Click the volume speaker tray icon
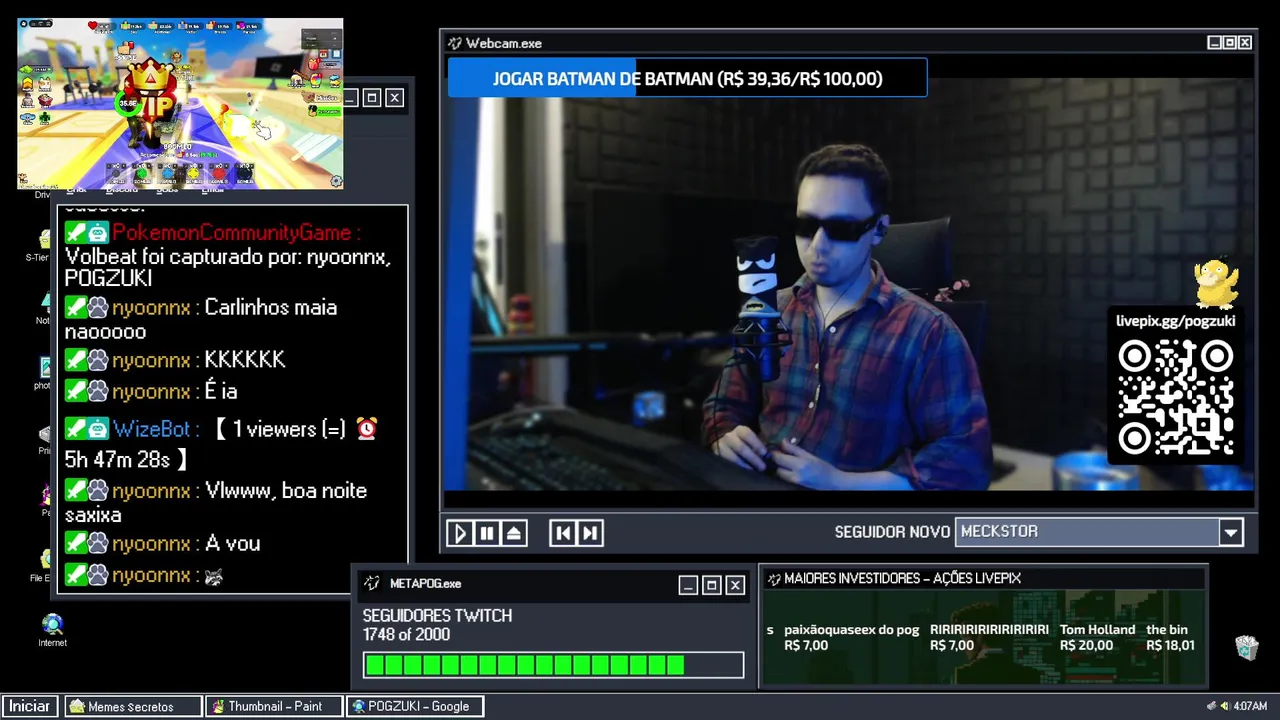 coord(1224,706)
